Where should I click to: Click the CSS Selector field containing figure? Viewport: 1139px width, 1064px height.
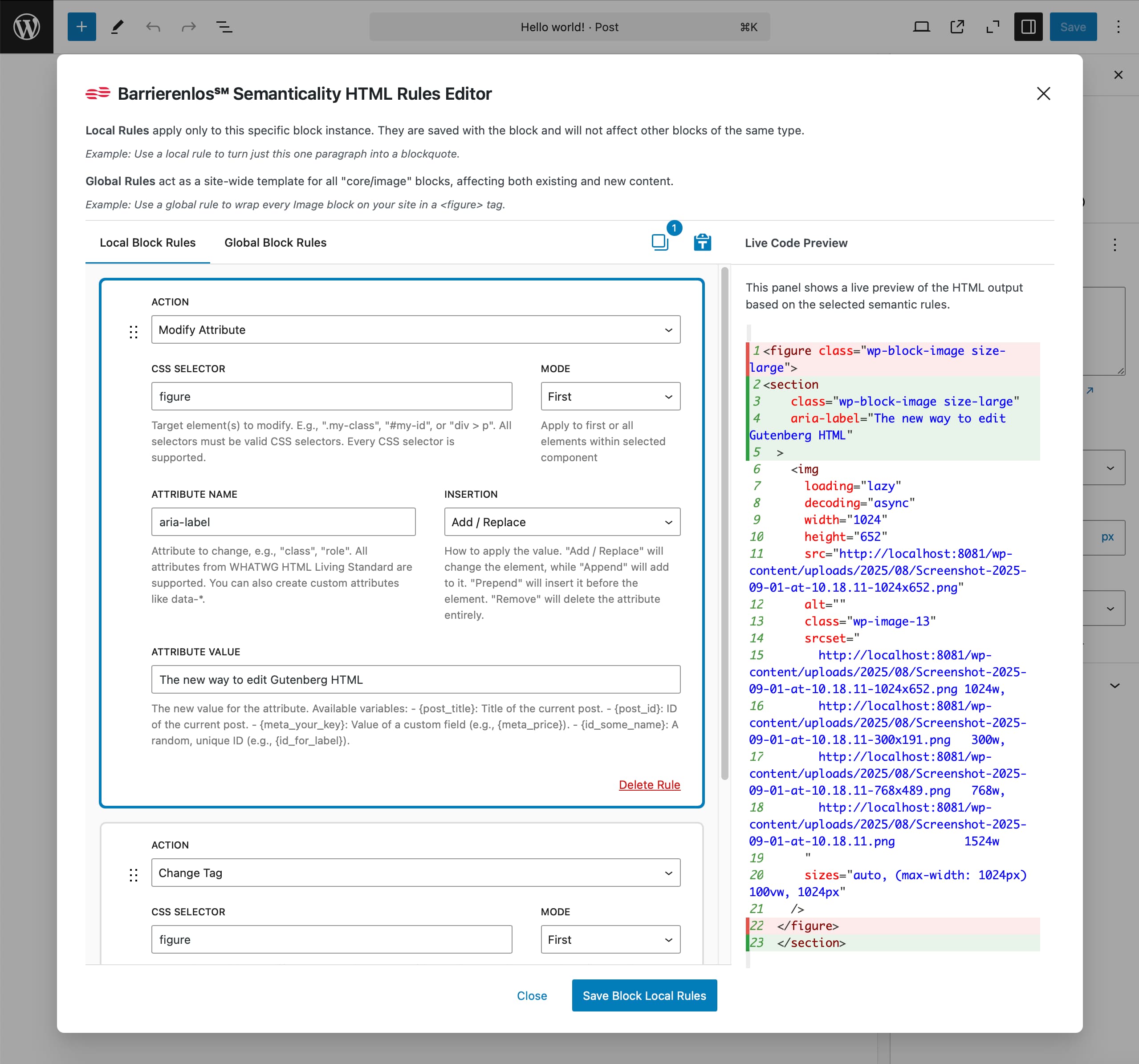coord(331,396)
